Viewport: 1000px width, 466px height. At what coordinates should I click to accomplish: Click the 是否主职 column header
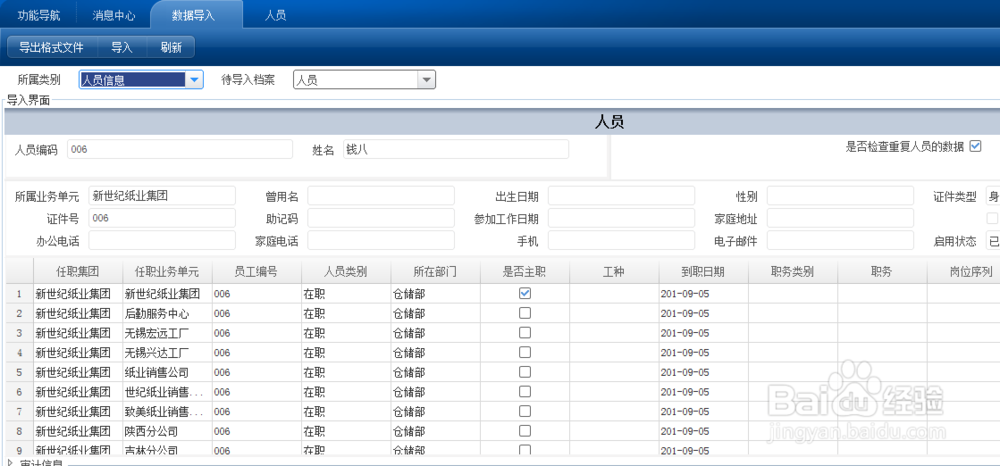point(524,272)
